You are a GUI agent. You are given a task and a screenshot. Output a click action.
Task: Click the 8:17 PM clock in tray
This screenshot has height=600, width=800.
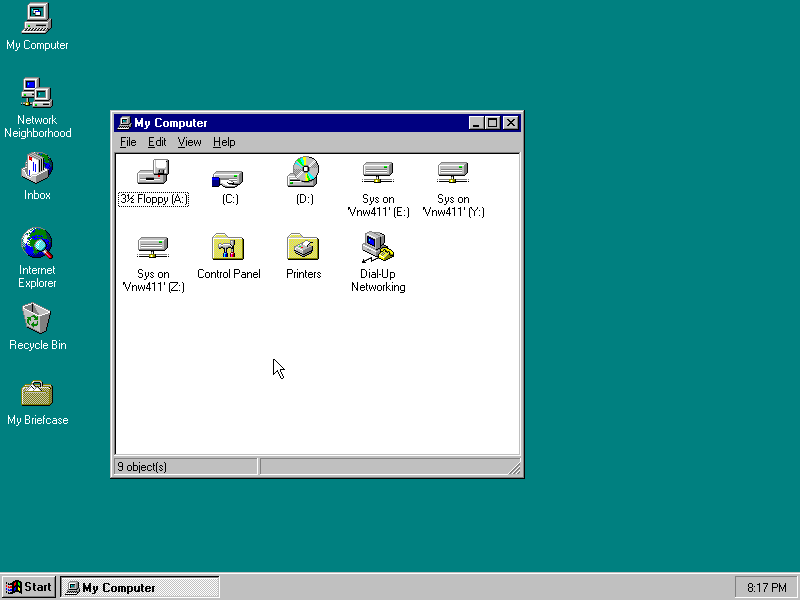click(x=766, y=588)
